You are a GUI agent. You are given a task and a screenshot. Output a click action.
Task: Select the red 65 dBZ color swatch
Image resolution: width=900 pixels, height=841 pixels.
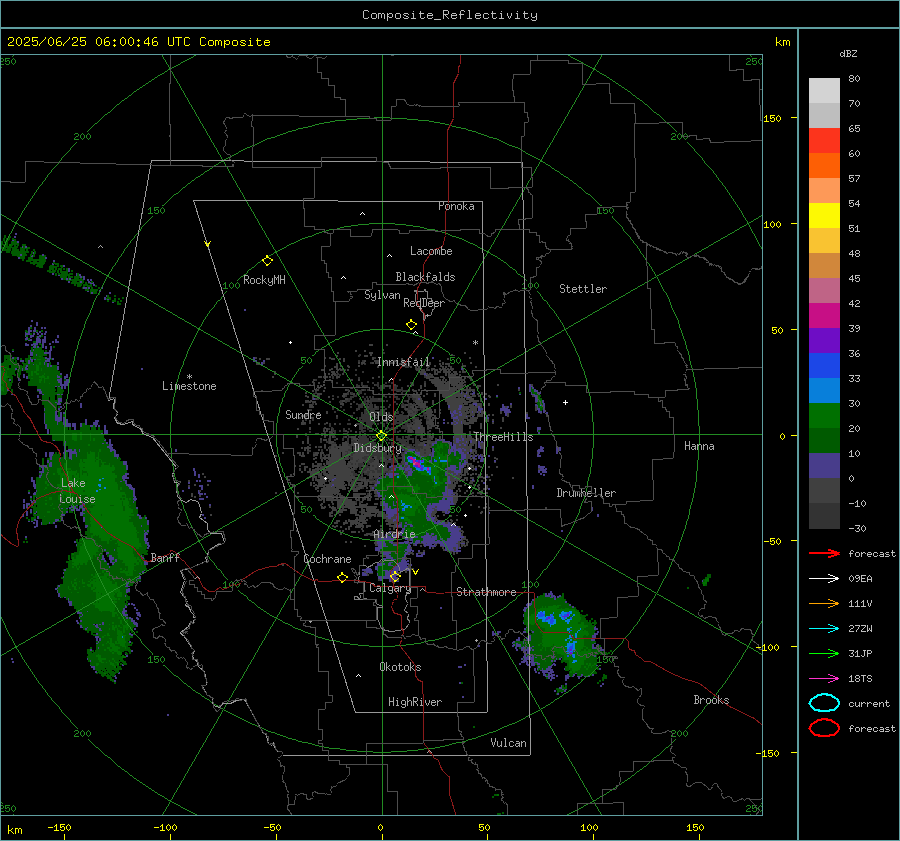[824, 141]
